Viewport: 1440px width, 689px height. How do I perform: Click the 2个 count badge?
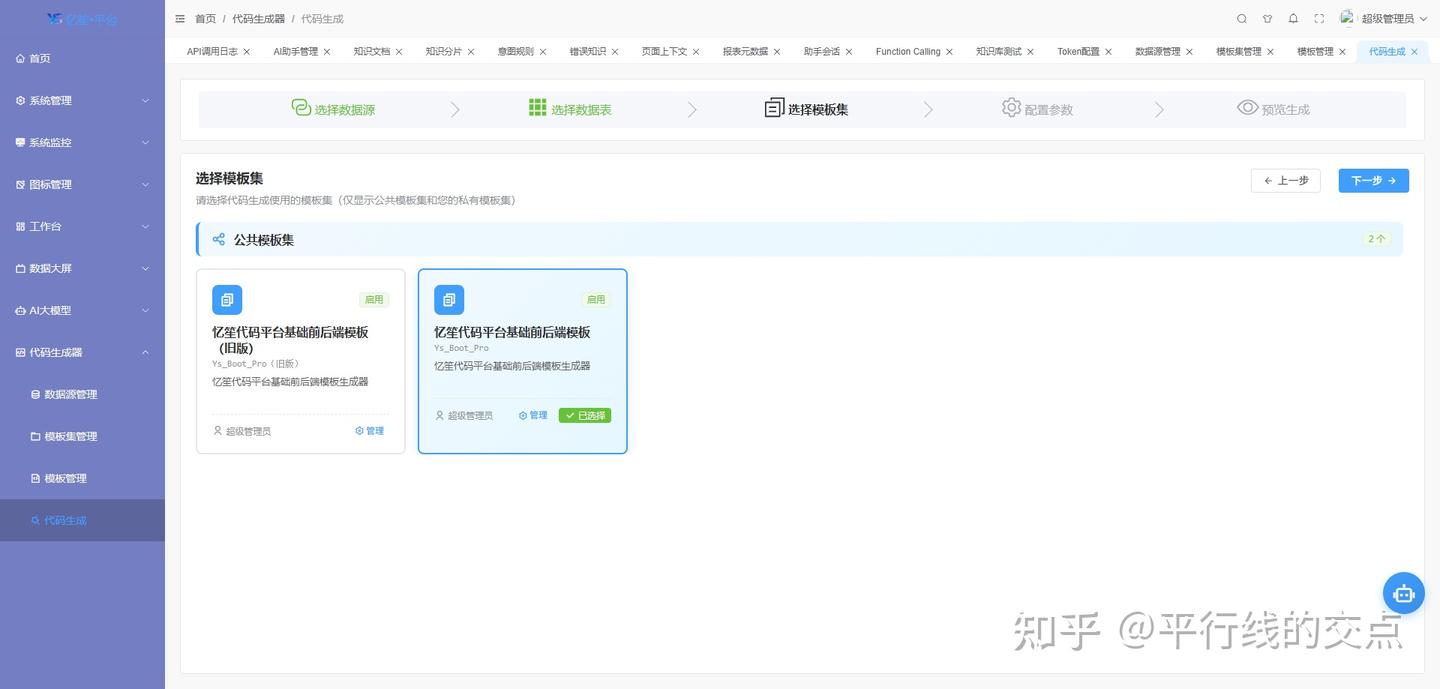1377,239
